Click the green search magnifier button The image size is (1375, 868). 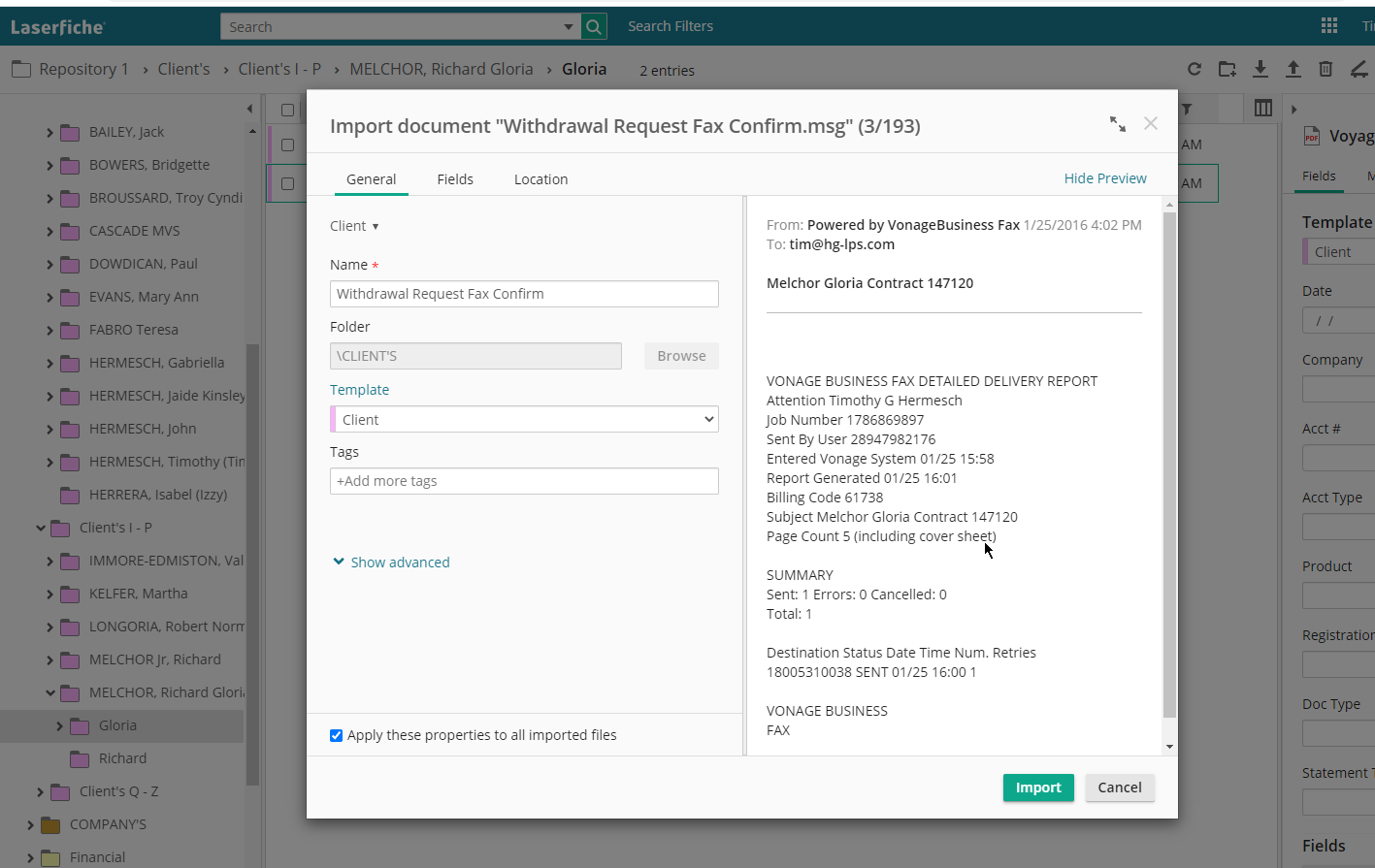pos(594,27)
